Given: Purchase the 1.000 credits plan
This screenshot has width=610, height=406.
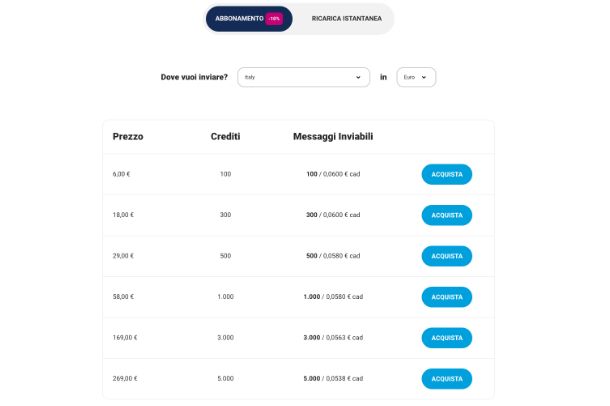Looking at the screenshot, I should (x=446, y=297).
